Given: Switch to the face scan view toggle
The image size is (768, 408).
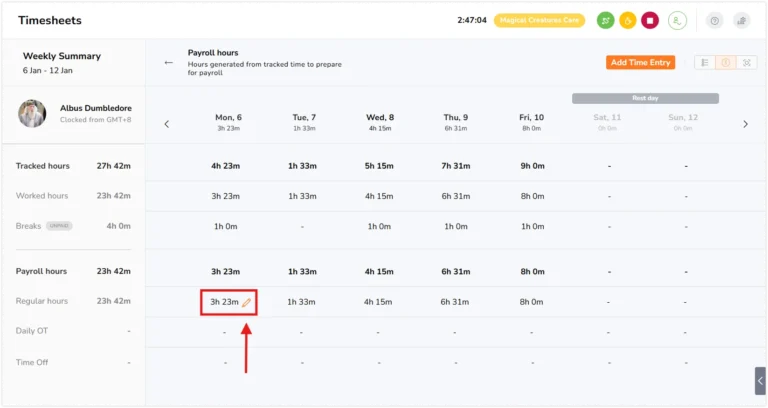Looking at the screenshot, I should click(x=746, y=63).
